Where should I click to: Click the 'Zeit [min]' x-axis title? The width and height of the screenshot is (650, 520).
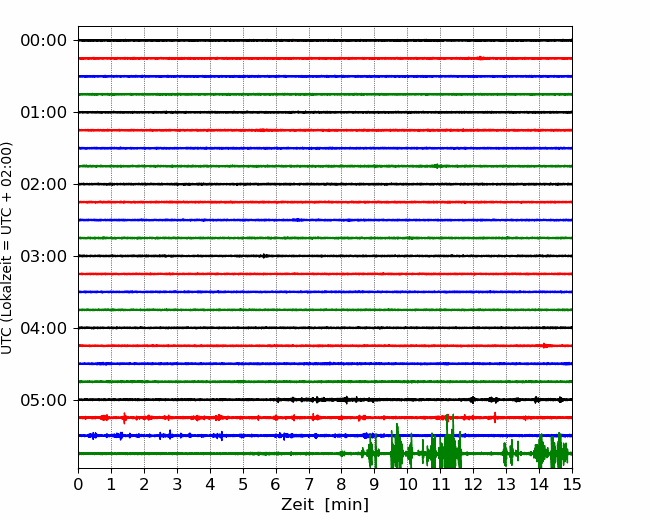click(x=325, y=505)
